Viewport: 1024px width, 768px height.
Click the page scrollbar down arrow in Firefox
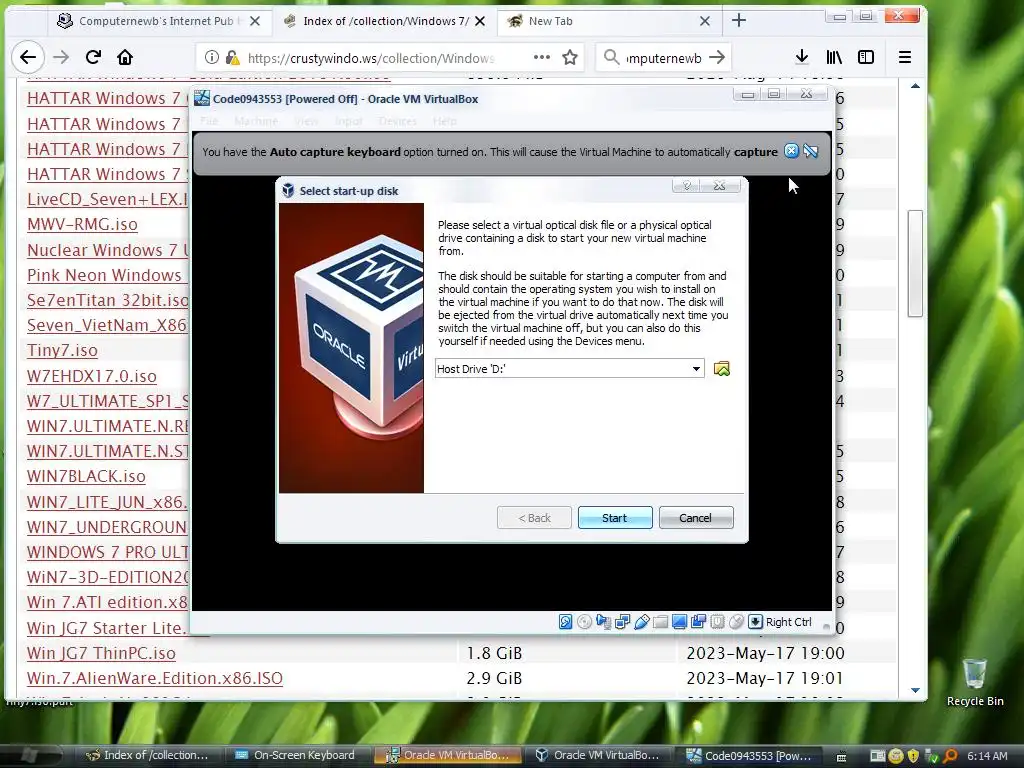(x=915, y=690)
